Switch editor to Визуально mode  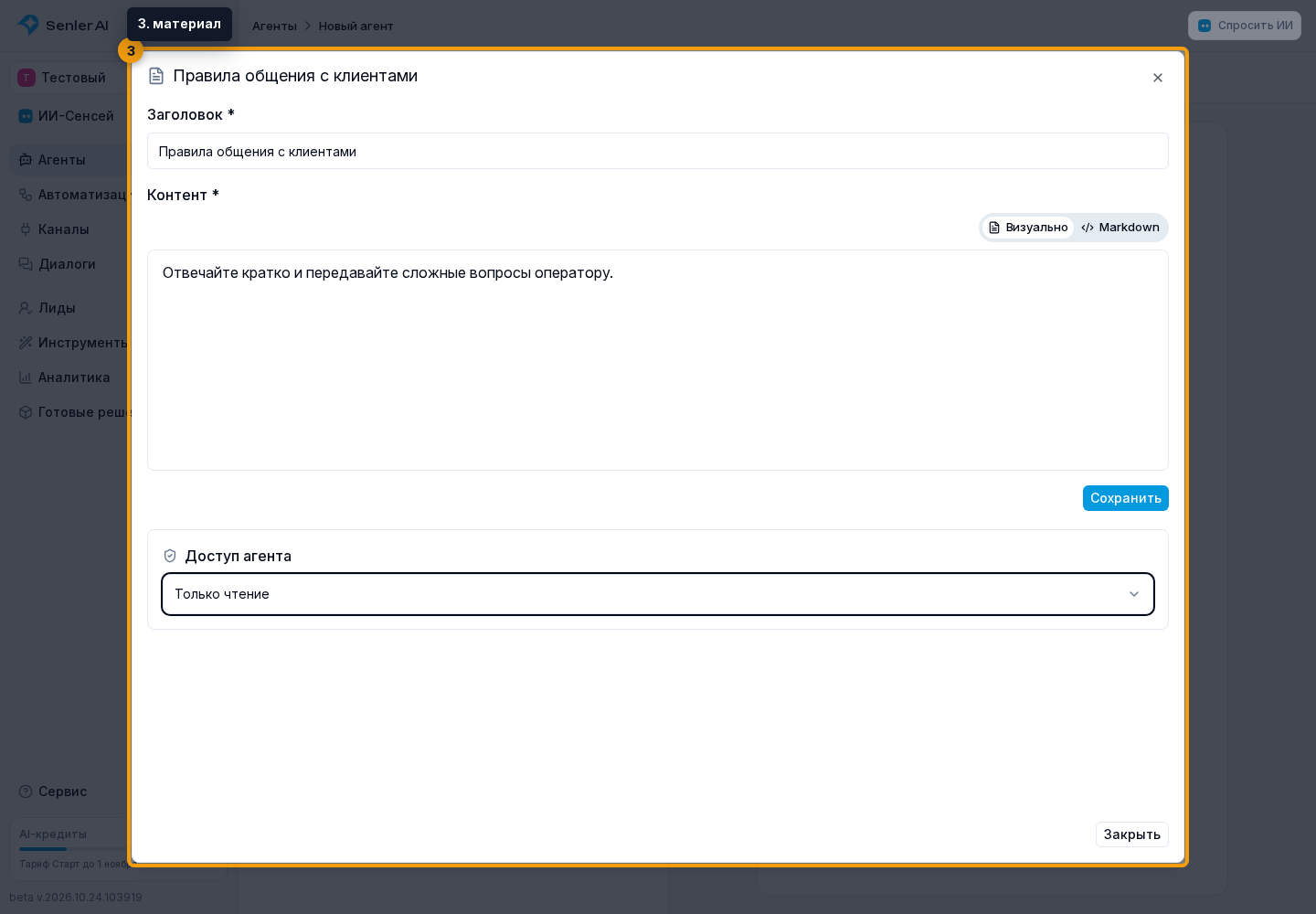pyautogui.click(x=1028, y=228)
